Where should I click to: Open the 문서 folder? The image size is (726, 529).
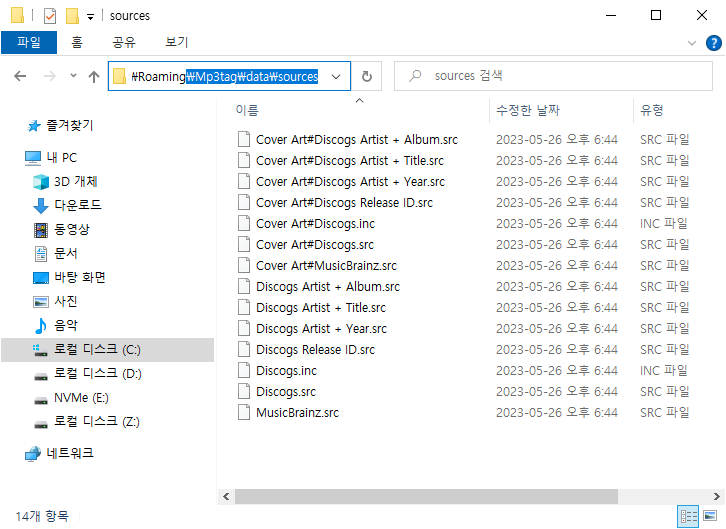66,253
